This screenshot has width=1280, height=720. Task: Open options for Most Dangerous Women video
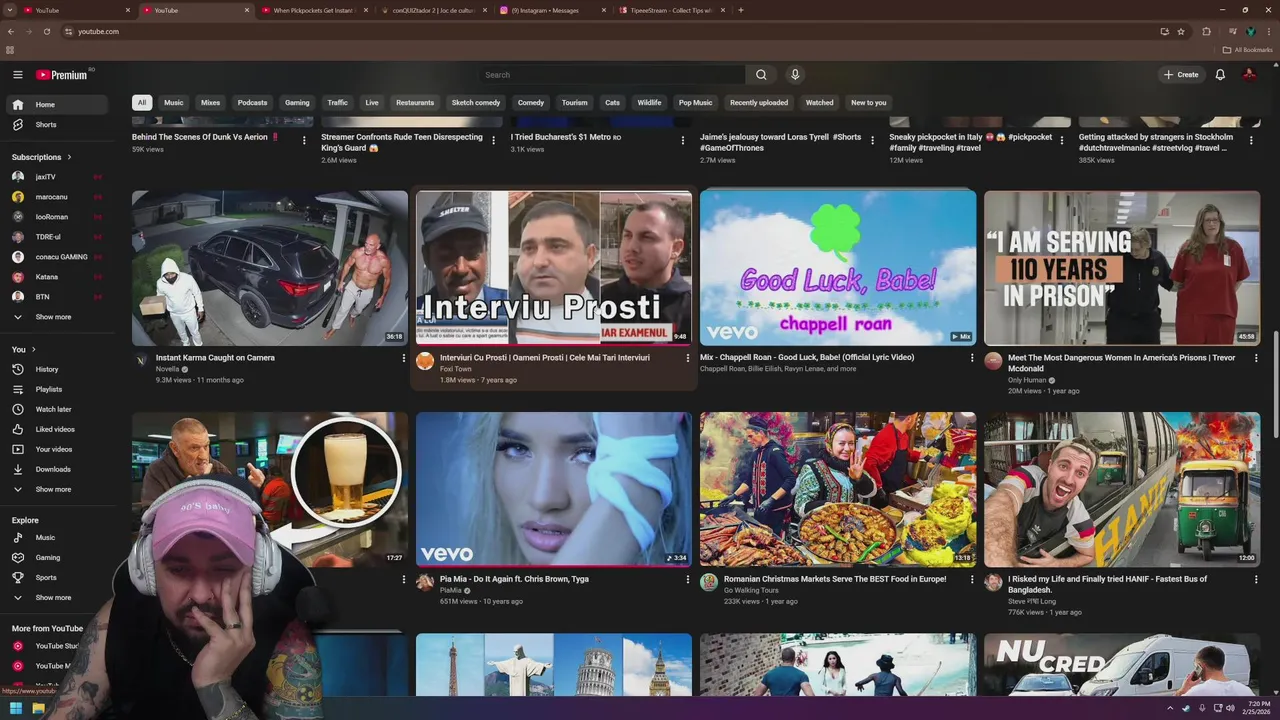tap(1256, 358)
